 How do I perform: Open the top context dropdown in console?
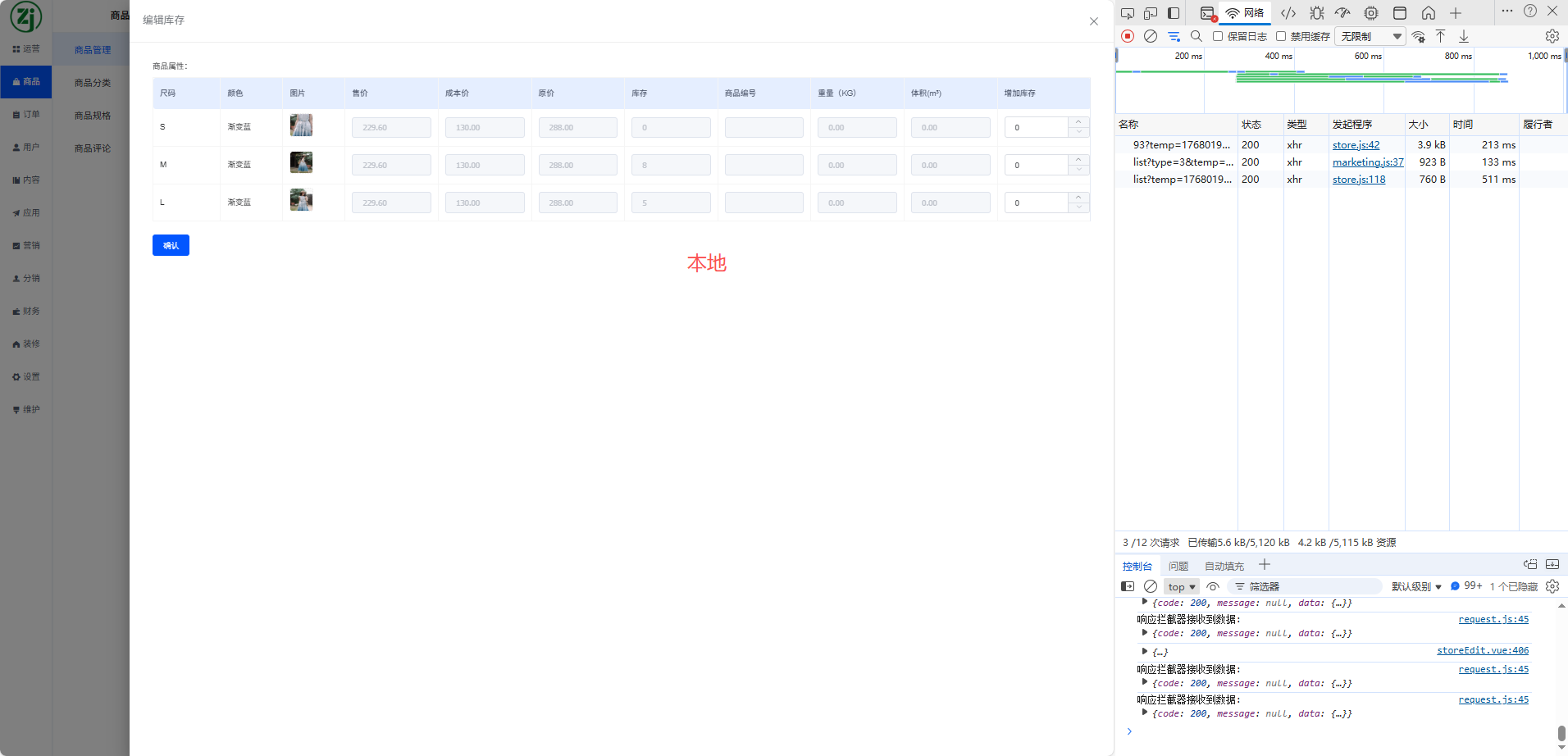1181,586
